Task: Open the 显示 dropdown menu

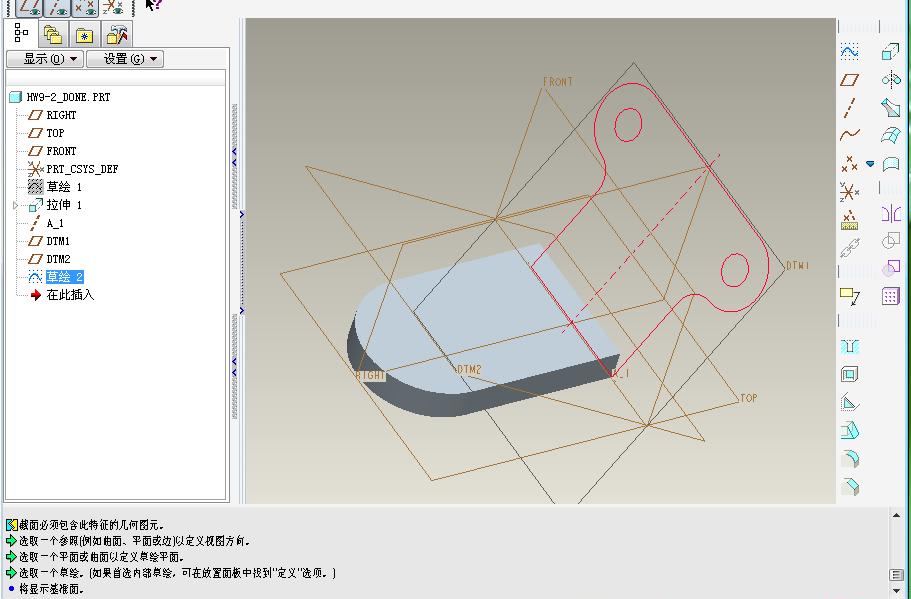Action: 45,59
